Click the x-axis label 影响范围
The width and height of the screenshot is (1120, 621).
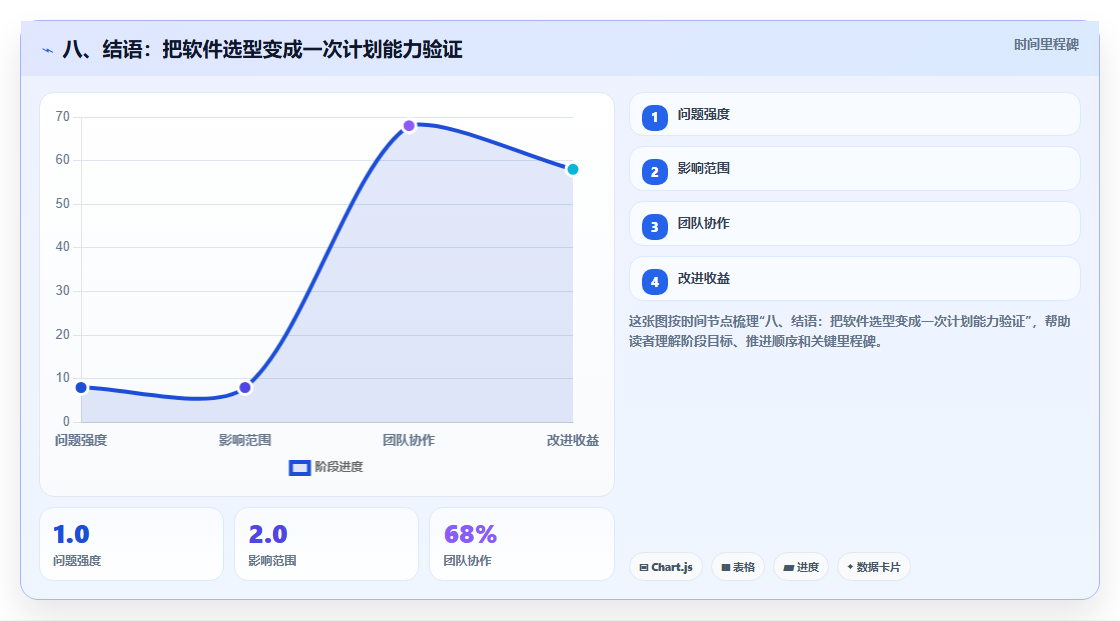(x=245, y=440)
